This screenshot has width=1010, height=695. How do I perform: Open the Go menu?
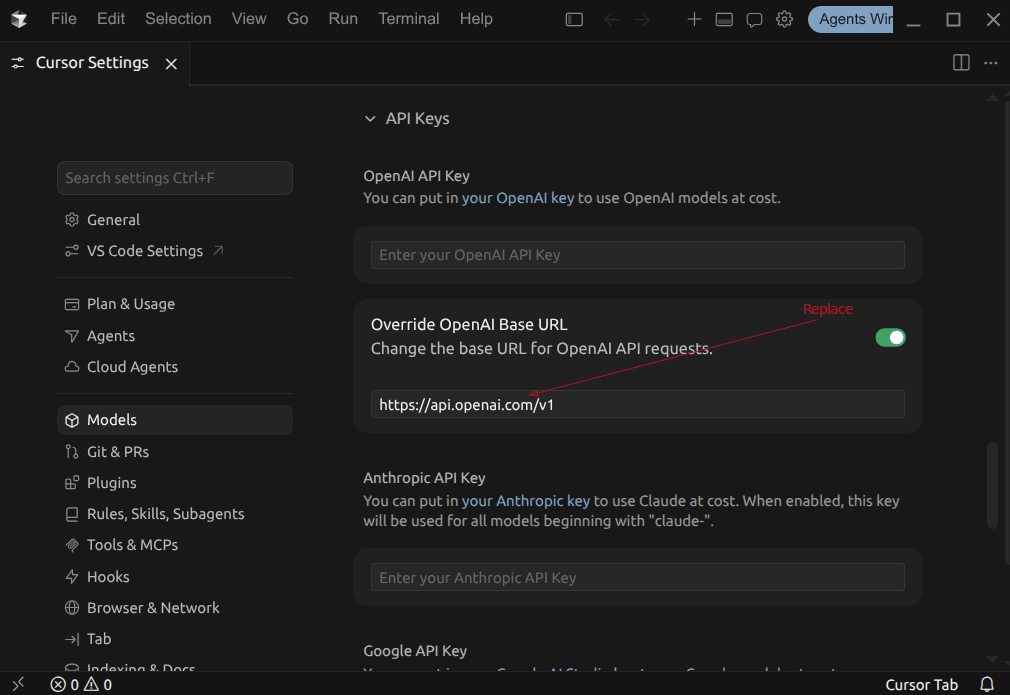tap(297, 19)
